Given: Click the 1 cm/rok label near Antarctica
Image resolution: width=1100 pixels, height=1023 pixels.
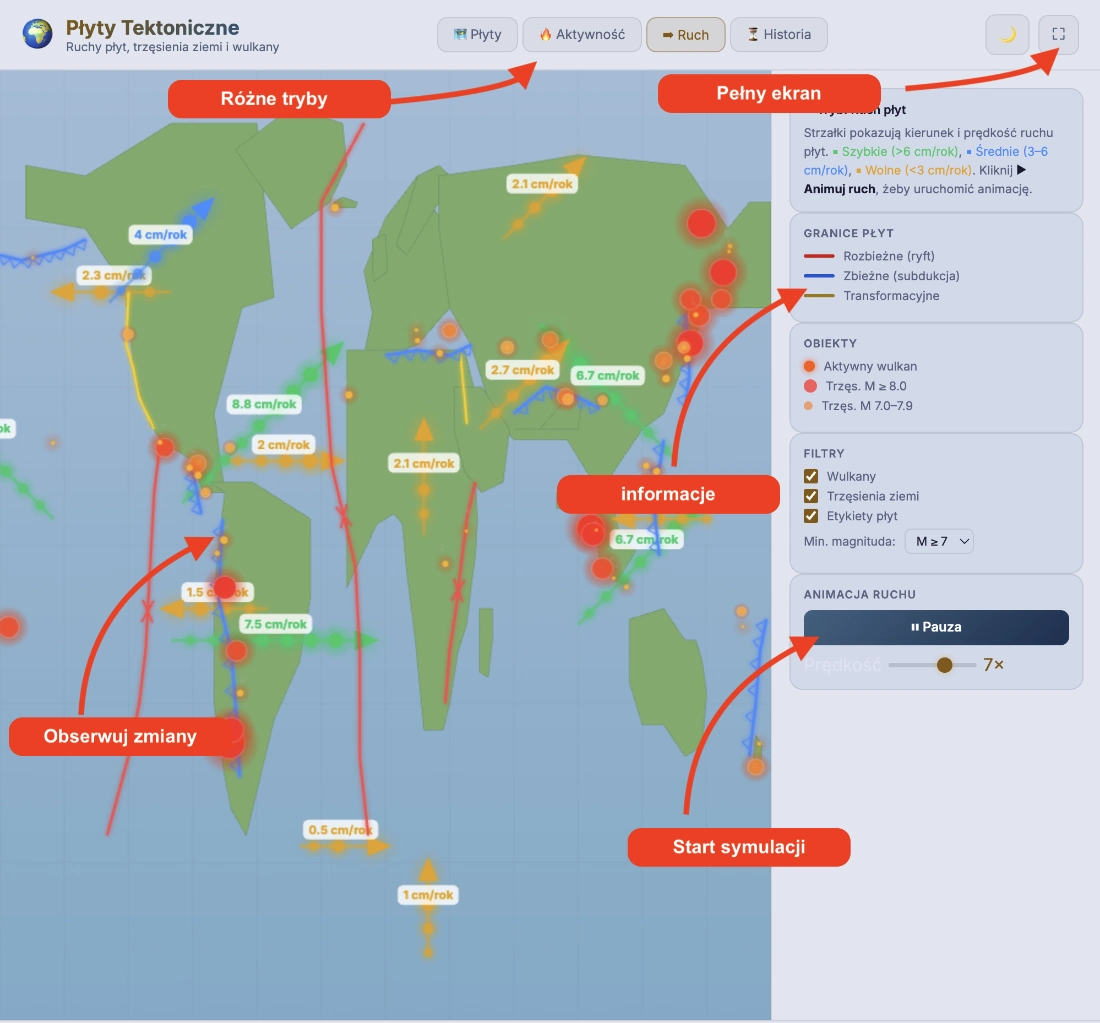Looking at the screenshot, I should click(428, 895).
